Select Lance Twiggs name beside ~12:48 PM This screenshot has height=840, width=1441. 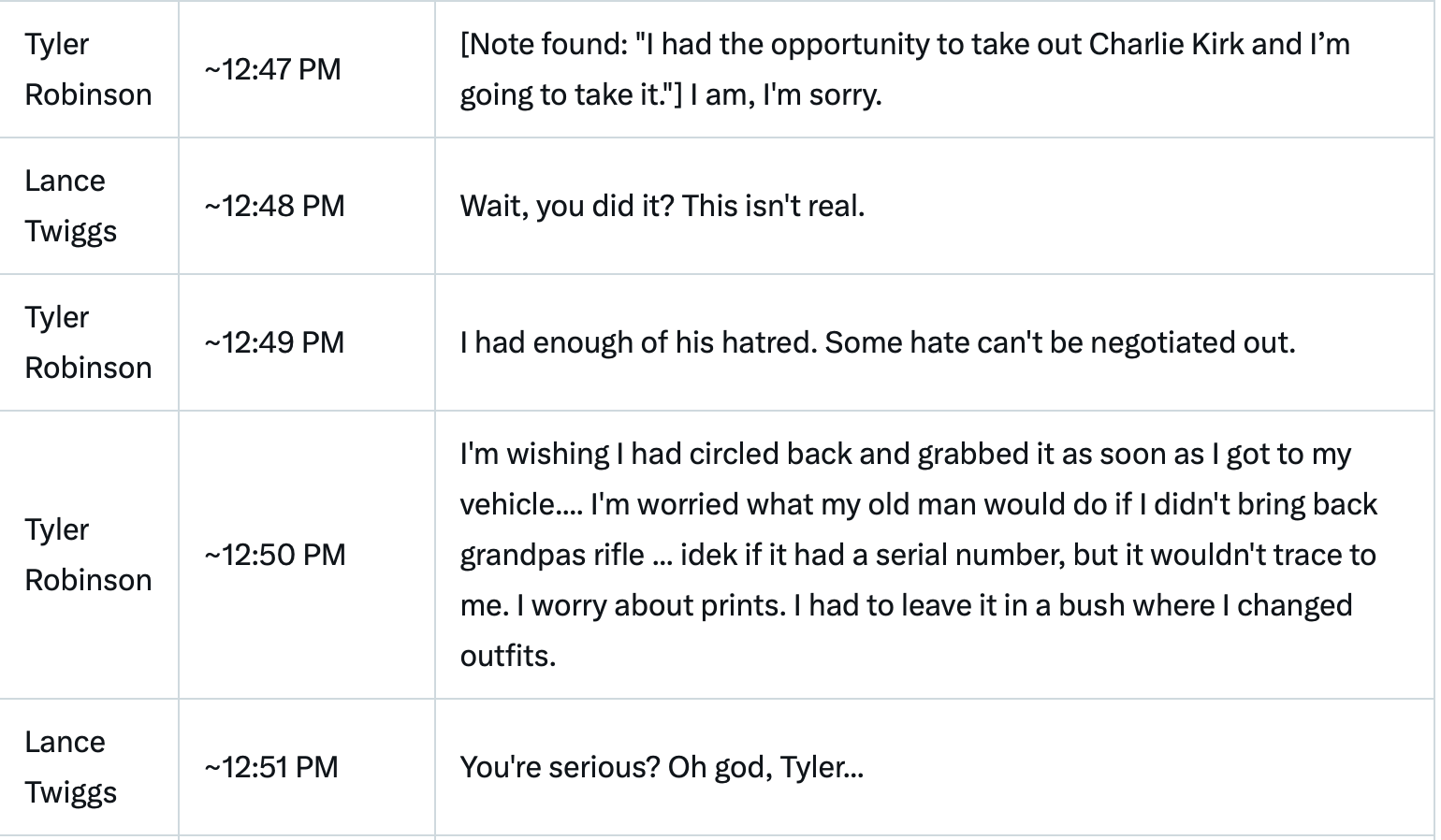pos(71,206)
